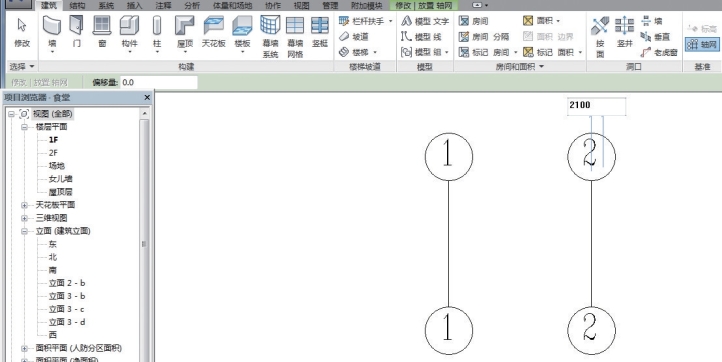This screenshot has height=362, width=722.
Task: Open the 2F floor plan view
Action: tap(53, 152)
